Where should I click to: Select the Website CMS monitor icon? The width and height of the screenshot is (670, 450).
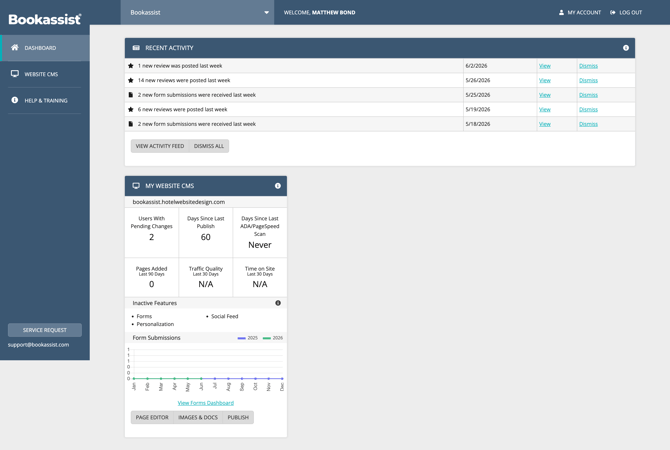(x=15, y=74)
